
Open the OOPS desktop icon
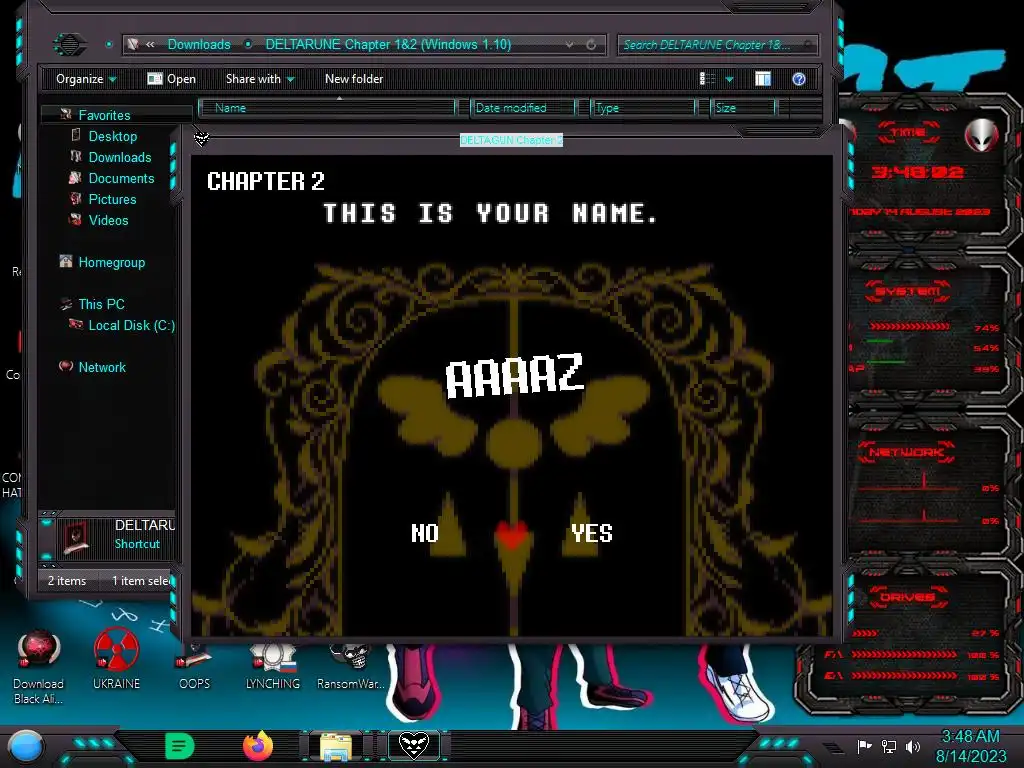(194, 667)
